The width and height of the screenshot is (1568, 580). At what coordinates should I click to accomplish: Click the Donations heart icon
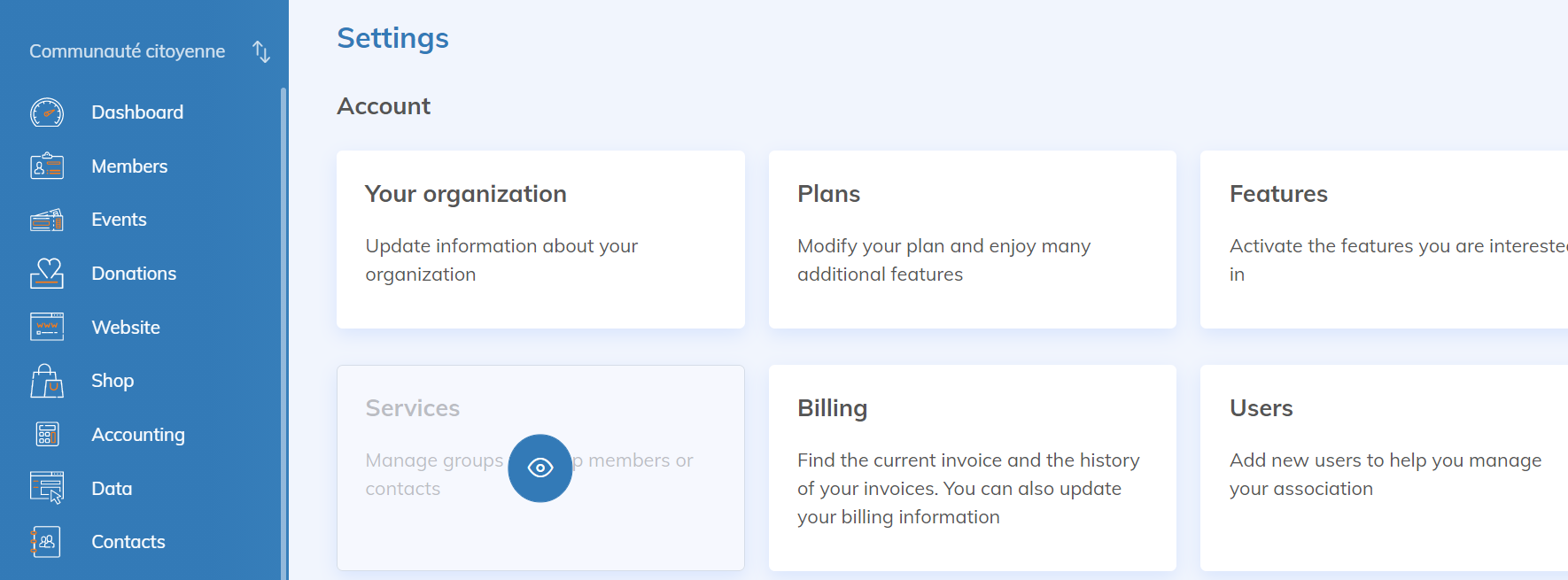tap(47, 274)
